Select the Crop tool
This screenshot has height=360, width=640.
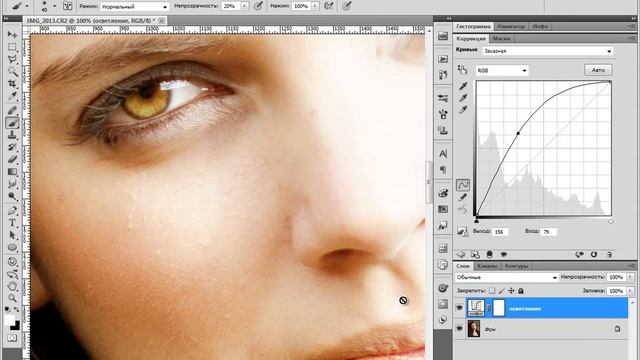point(12,84)
